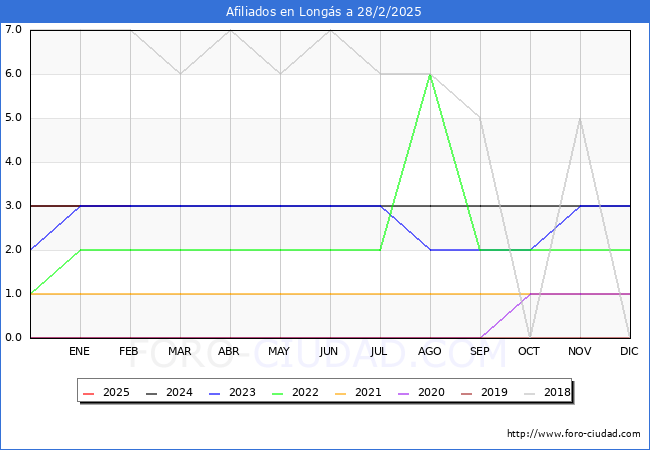Click the SEP month axis label

[480, 351]
